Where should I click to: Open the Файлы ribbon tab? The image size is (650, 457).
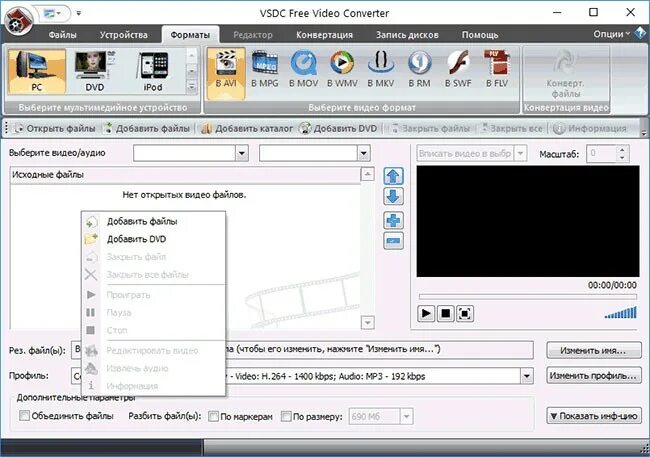pos(62,35)
